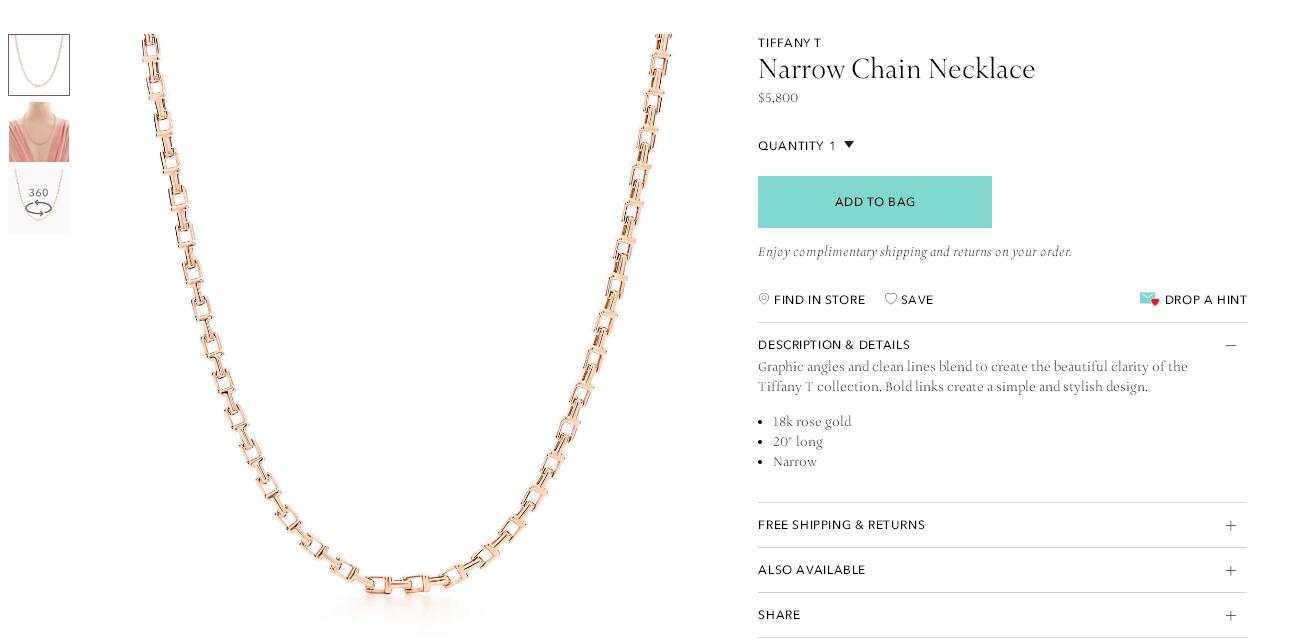Click the plus icon beside Also Available
Image resolution: width=1294 pixels, height=644 pixels.
tap(1231, 571)
